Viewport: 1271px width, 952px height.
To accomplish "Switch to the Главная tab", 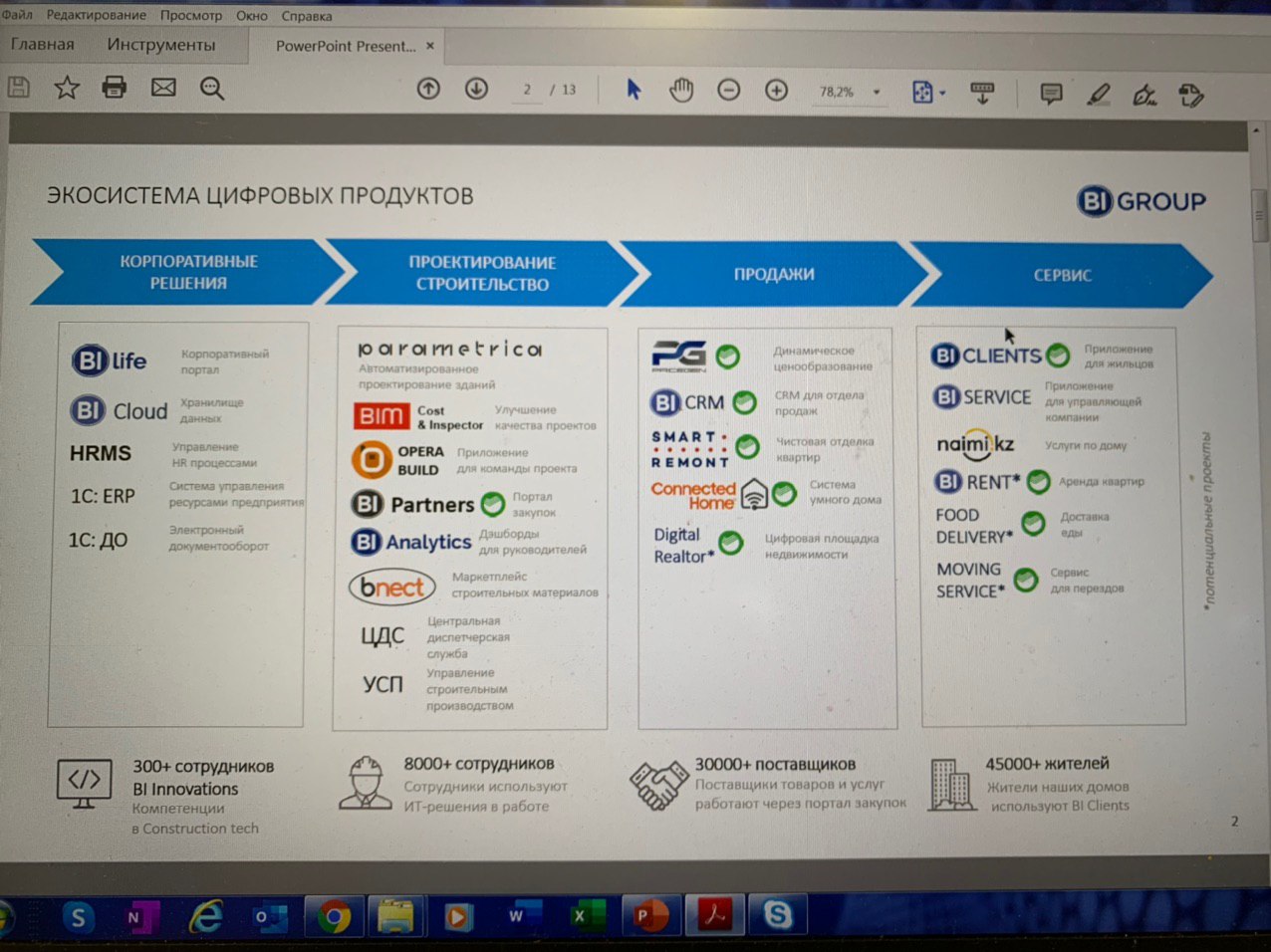I will point(42,44).
